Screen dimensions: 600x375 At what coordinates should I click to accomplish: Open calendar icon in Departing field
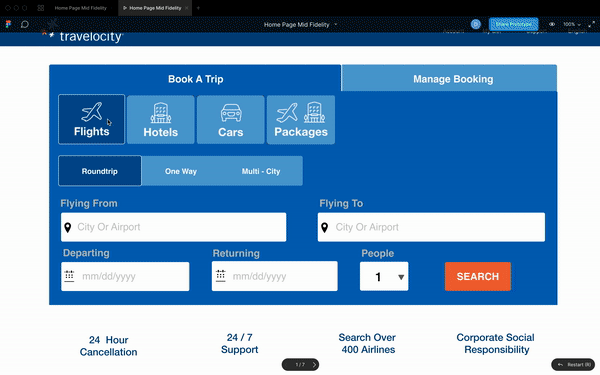click(69, 276)
